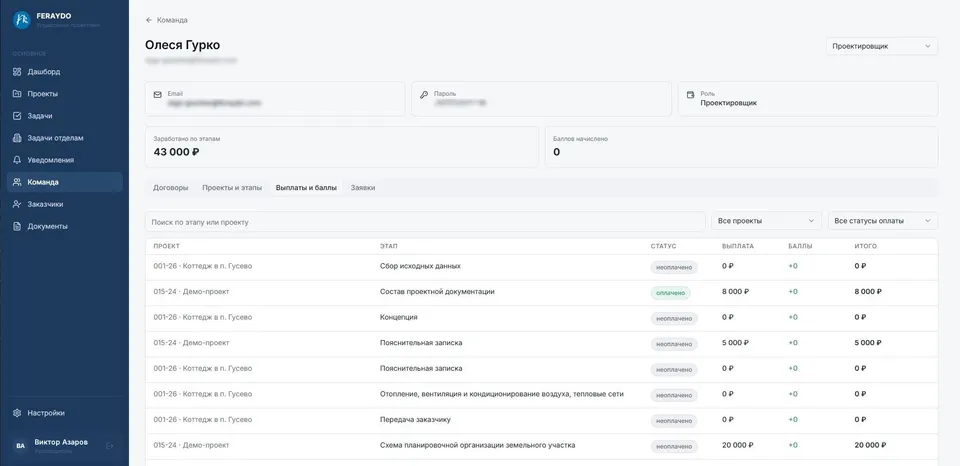Click the Dashboard grid icon in sidebar
This screenshot has height=466, width=960.
pos(17,72)
